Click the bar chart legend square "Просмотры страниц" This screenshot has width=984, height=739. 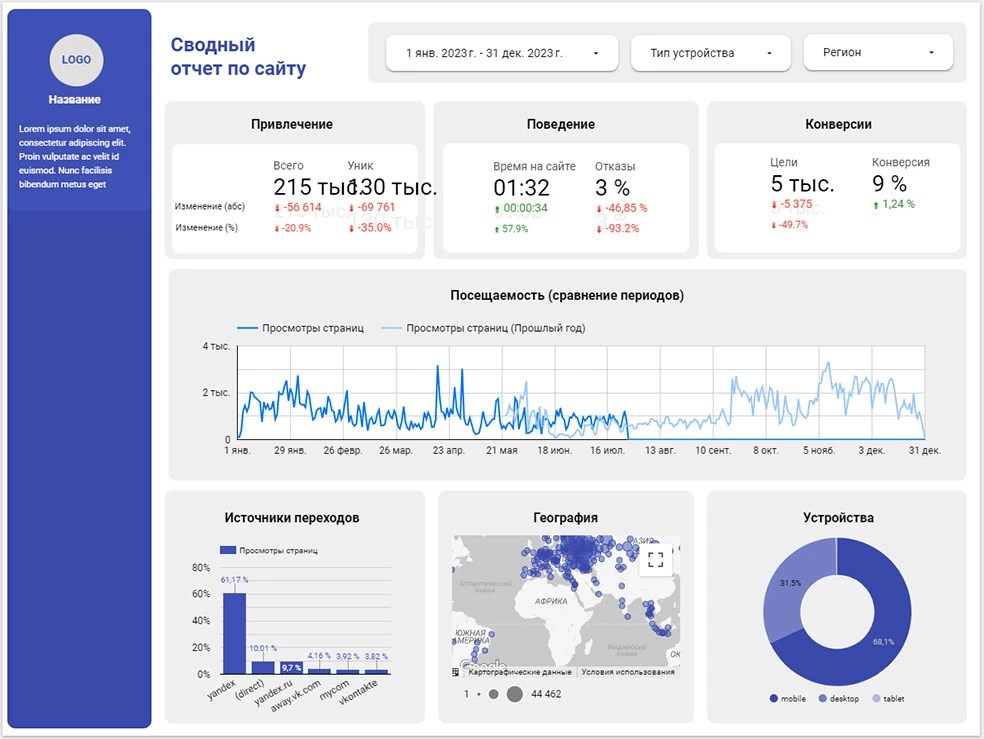(227, 550)
